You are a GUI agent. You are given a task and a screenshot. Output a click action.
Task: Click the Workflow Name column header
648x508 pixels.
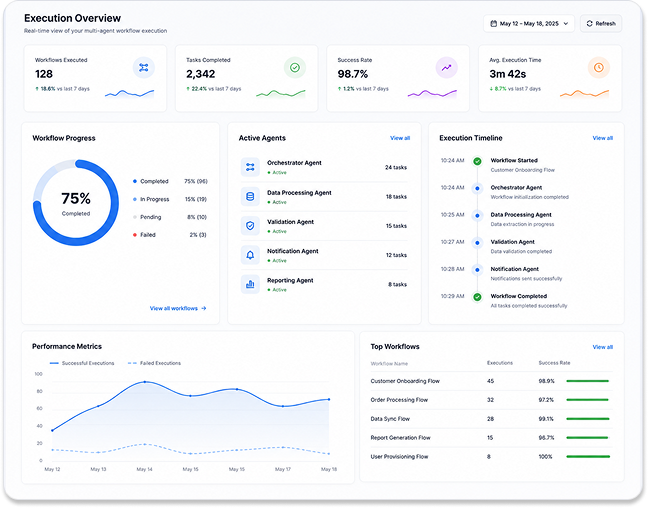pyautogui.click(x=389, y=364)
